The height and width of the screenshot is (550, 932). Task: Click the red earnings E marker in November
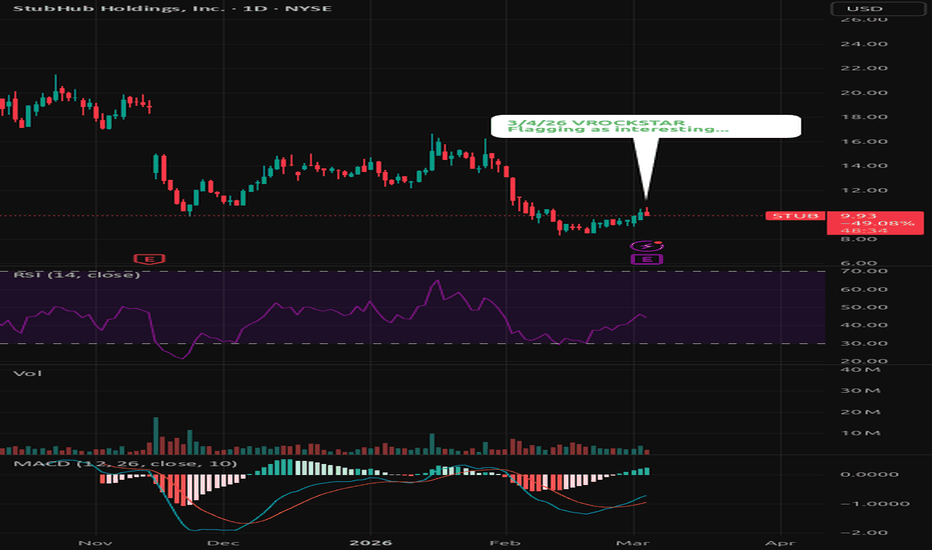[149, 259]
